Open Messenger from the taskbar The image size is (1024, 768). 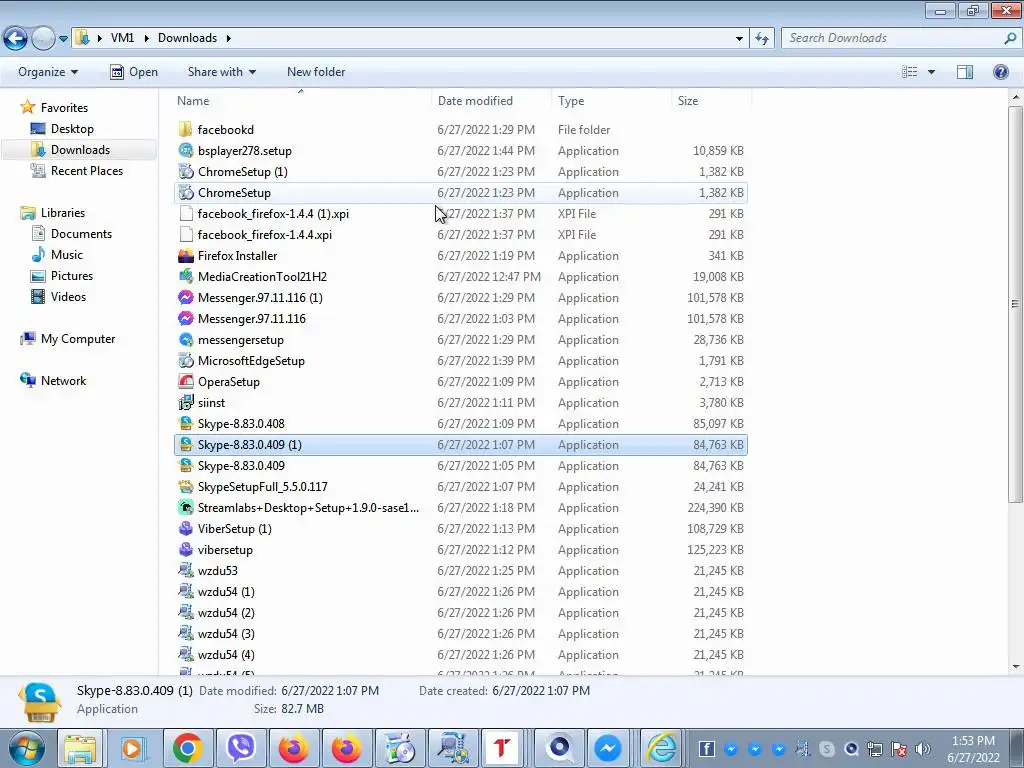607,748
